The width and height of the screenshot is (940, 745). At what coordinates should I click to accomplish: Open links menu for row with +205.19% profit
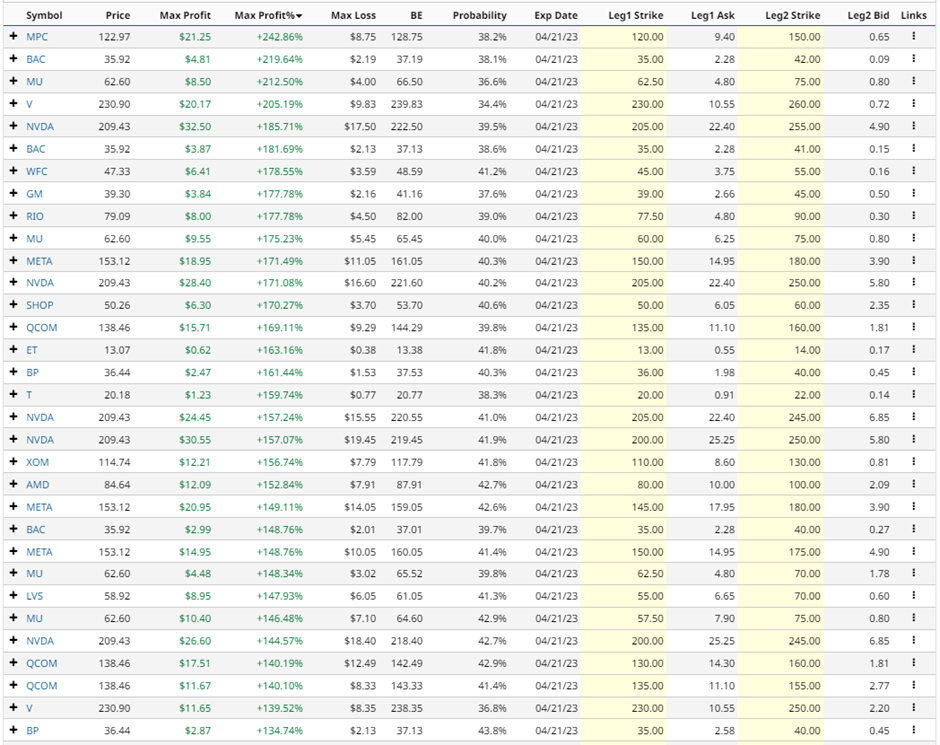[x=914, y=104]
